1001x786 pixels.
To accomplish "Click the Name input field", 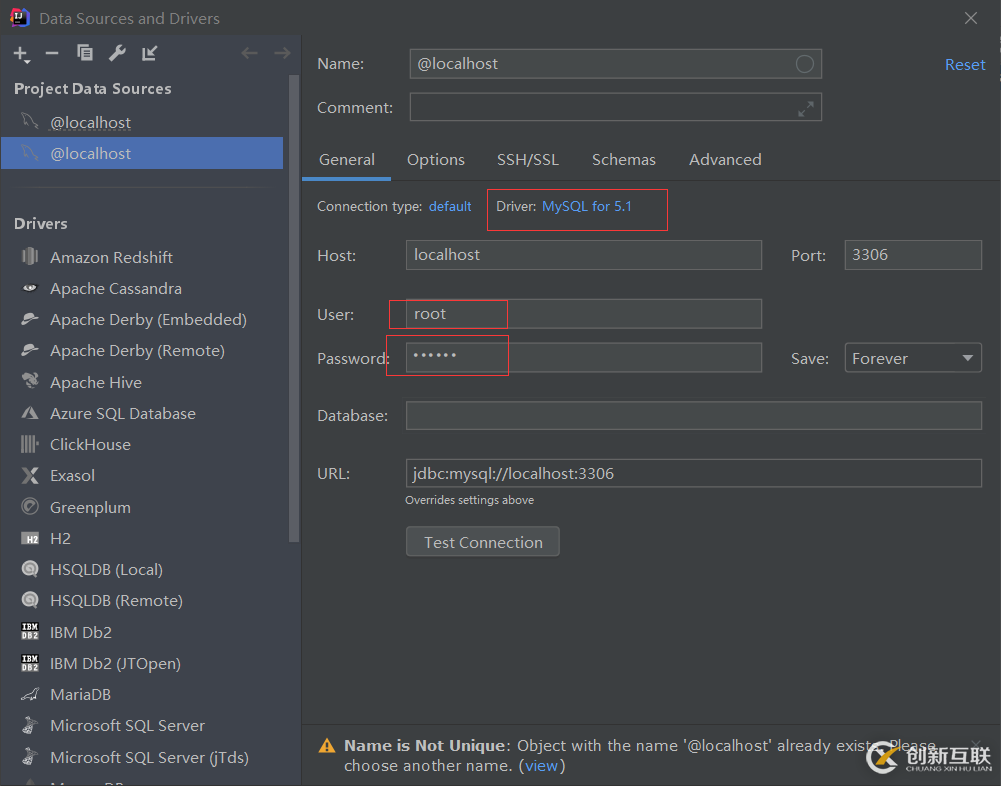I will pyautogui.click(x=615, y=64).
